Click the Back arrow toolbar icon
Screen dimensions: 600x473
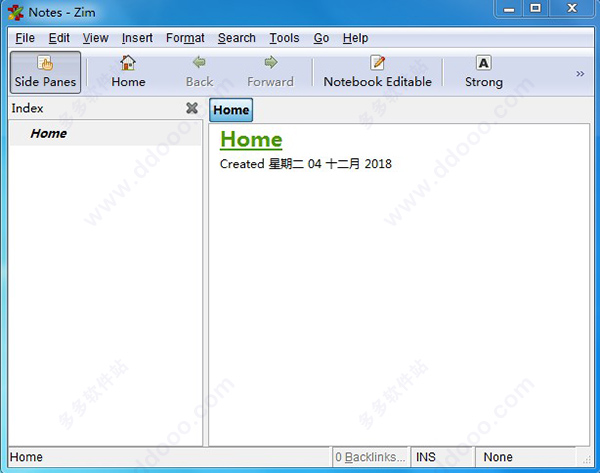coord(199,62)
